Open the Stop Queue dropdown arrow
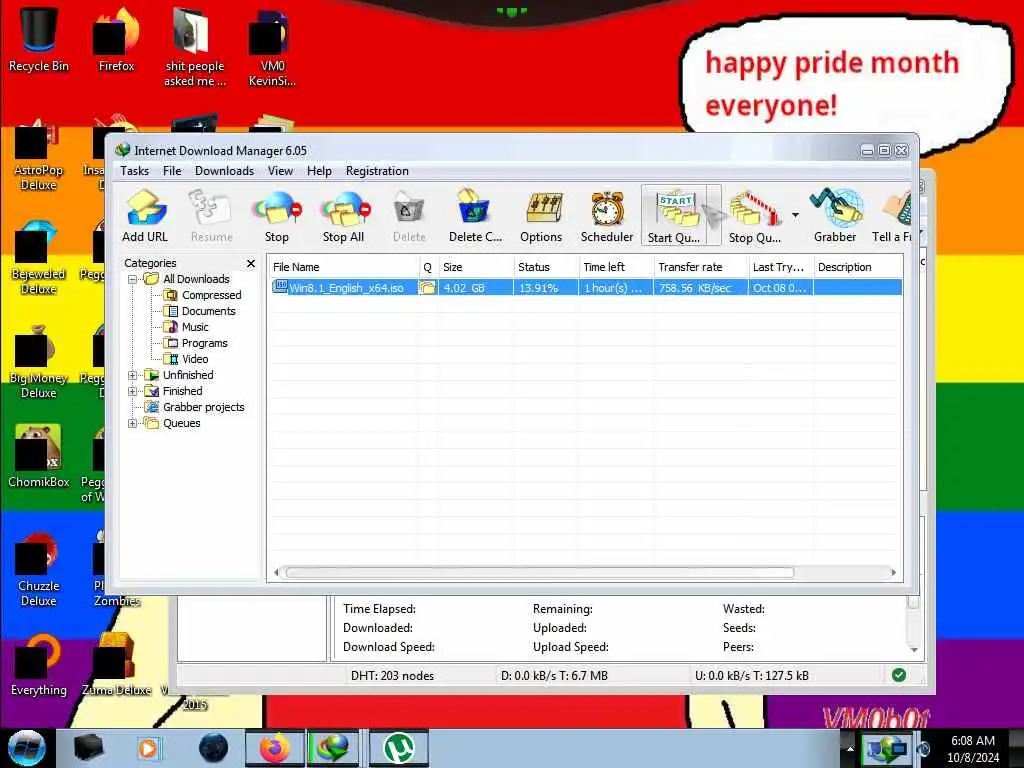Image resolution: width=1024 pixels, height=768 pixels. point(795,215)
